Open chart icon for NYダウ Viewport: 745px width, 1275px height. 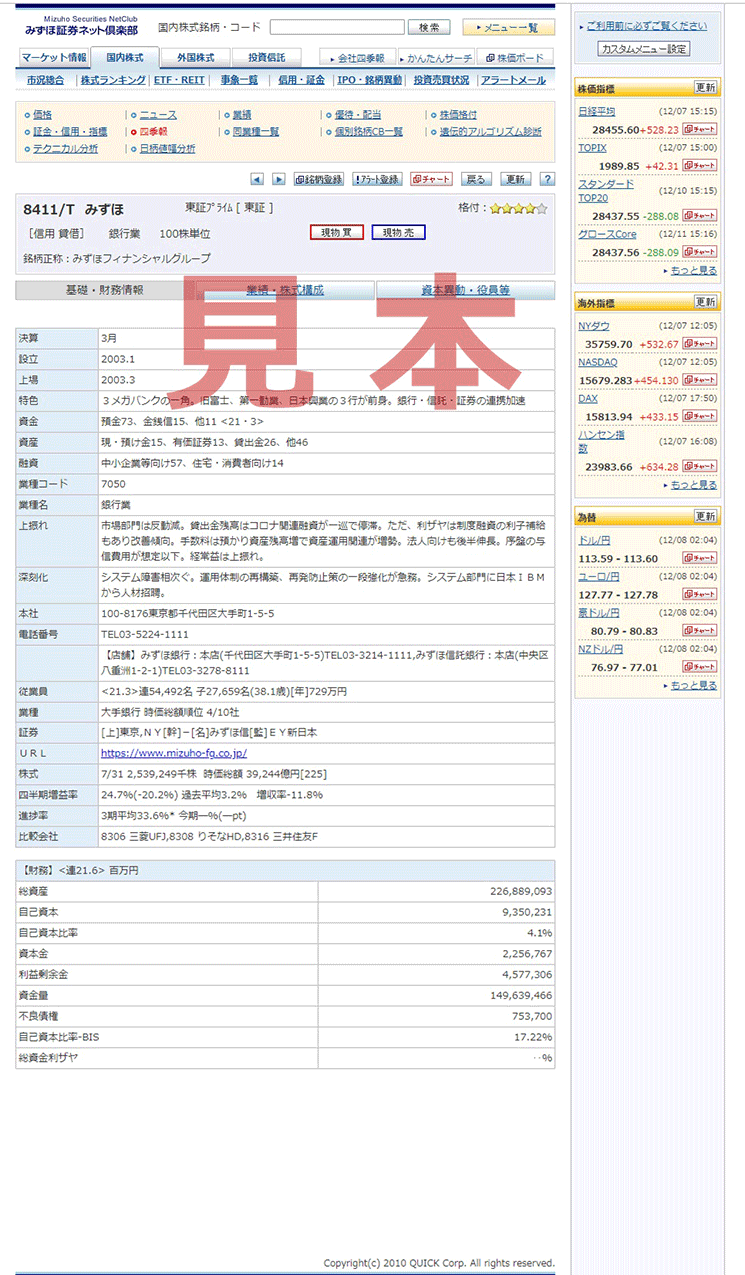click(700, 344)
